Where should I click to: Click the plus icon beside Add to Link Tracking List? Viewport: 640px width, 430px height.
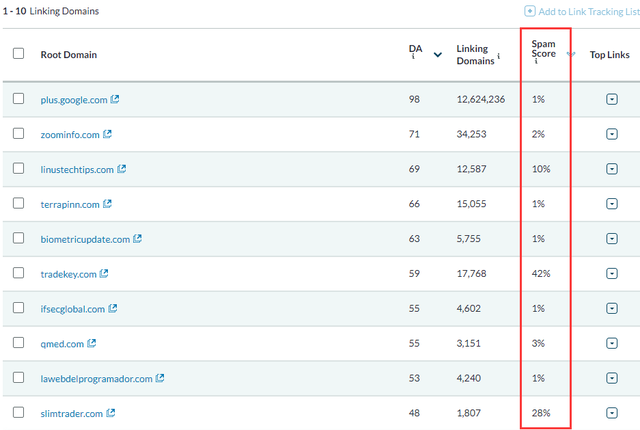pos(529,11)
